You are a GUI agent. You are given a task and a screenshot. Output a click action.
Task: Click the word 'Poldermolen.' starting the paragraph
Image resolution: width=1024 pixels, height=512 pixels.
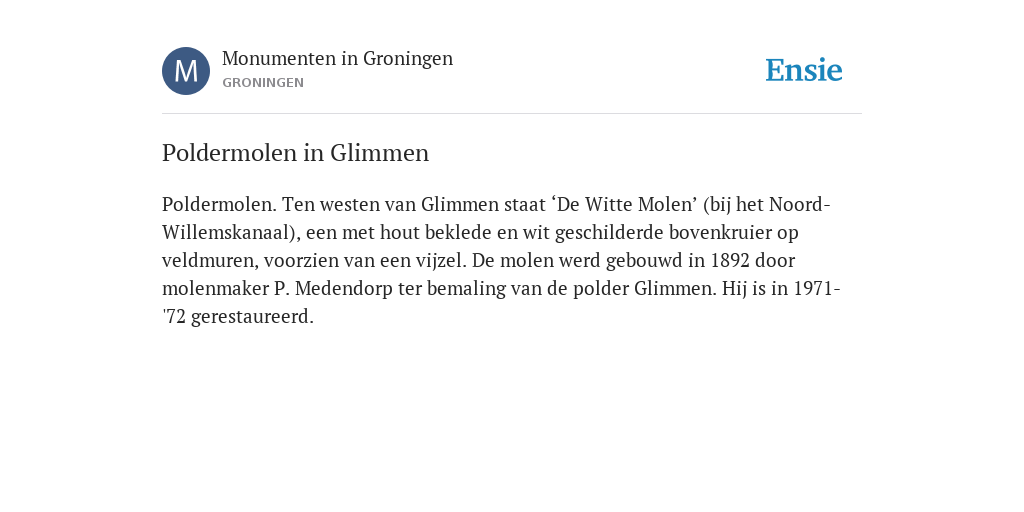tap(219, 204)
